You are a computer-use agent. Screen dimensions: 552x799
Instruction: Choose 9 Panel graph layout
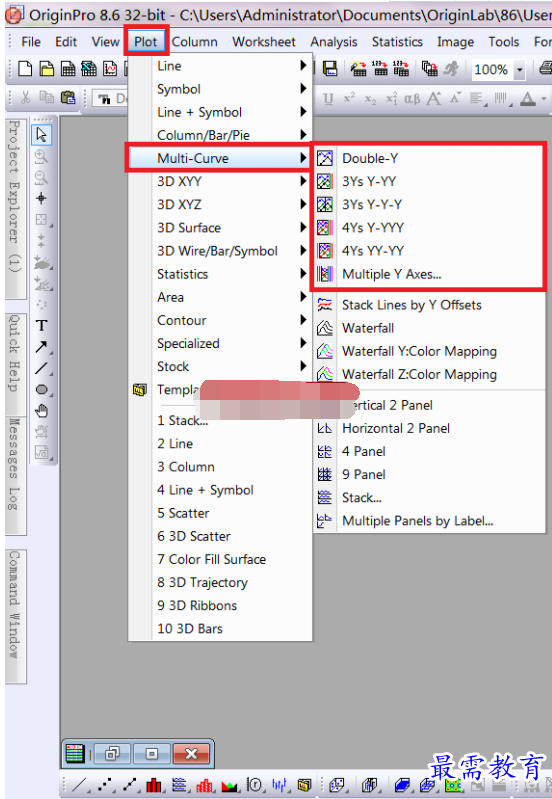pos(429,474)
